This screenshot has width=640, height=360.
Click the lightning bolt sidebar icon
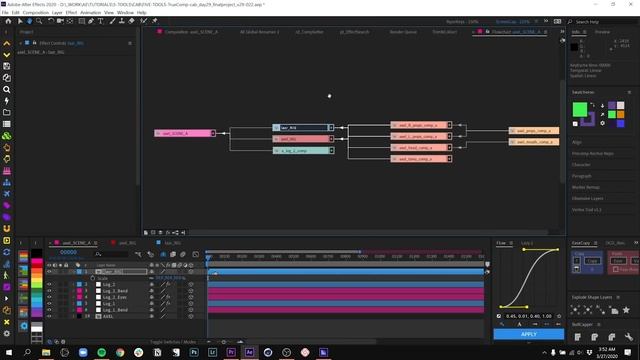click(x=7, y=101)
